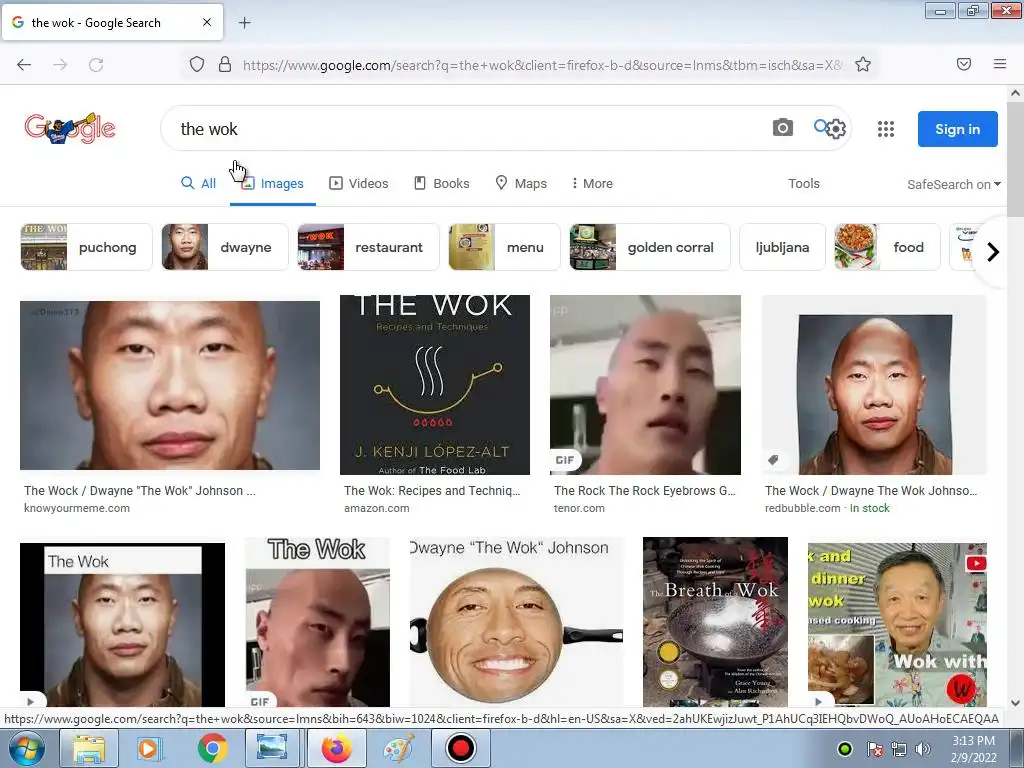Click the redbubble.com In stock source

[827, 508]
